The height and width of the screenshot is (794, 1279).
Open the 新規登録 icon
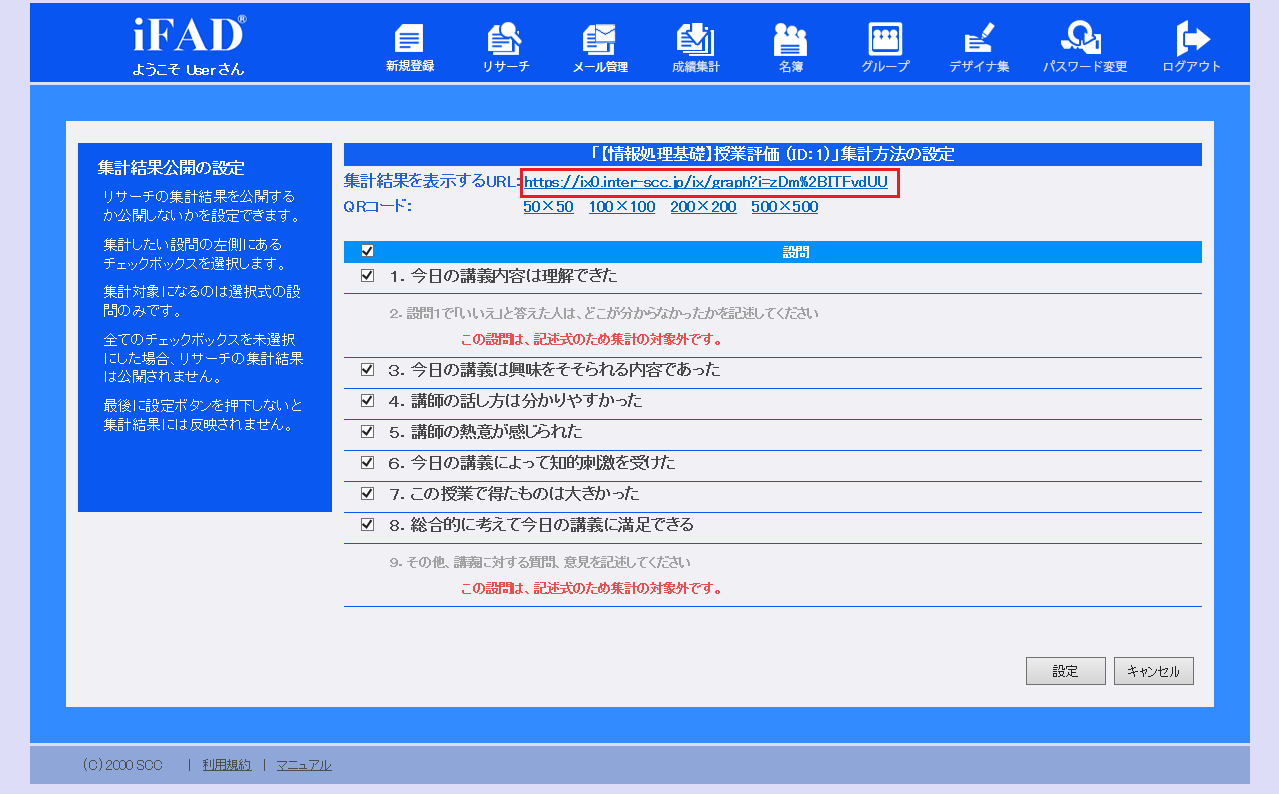coord(410,48)
